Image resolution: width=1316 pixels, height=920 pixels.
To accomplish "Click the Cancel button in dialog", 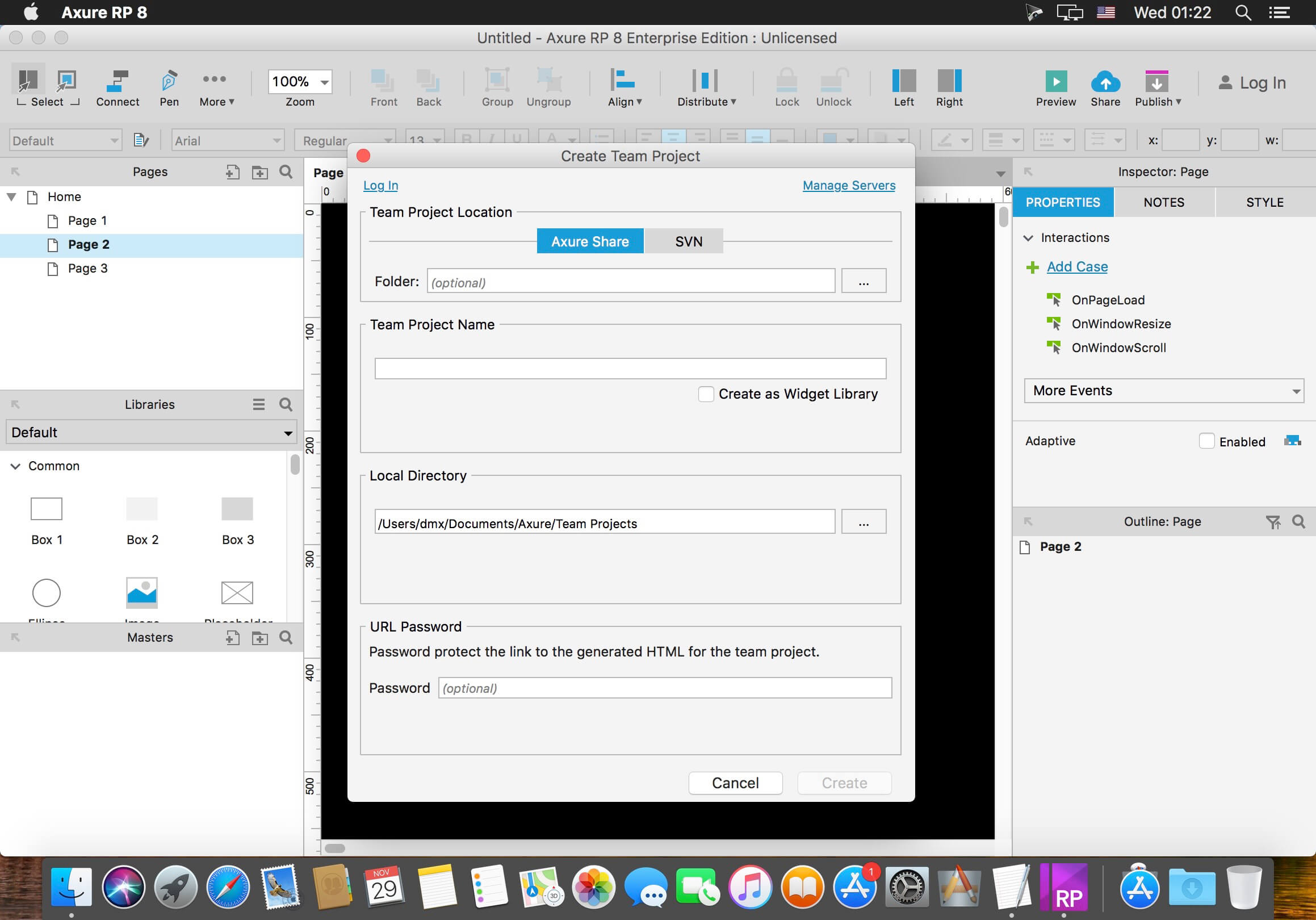I will tap(735, 783).
